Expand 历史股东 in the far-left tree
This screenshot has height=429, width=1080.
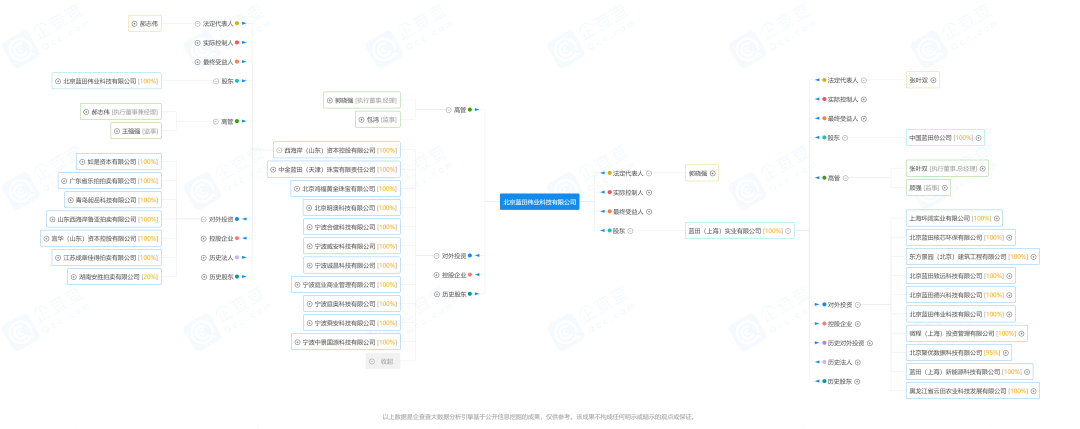tap(203, 277)
